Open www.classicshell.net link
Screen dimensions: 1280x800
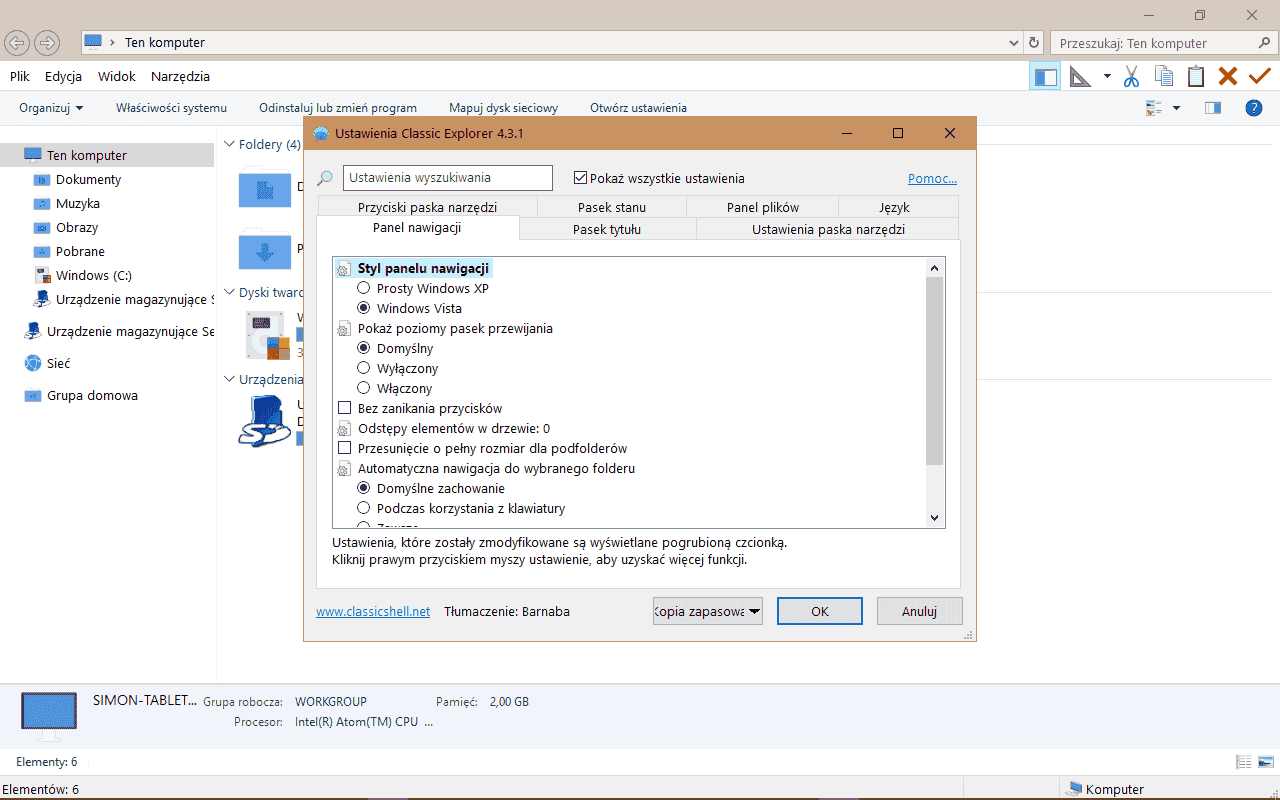373,611
